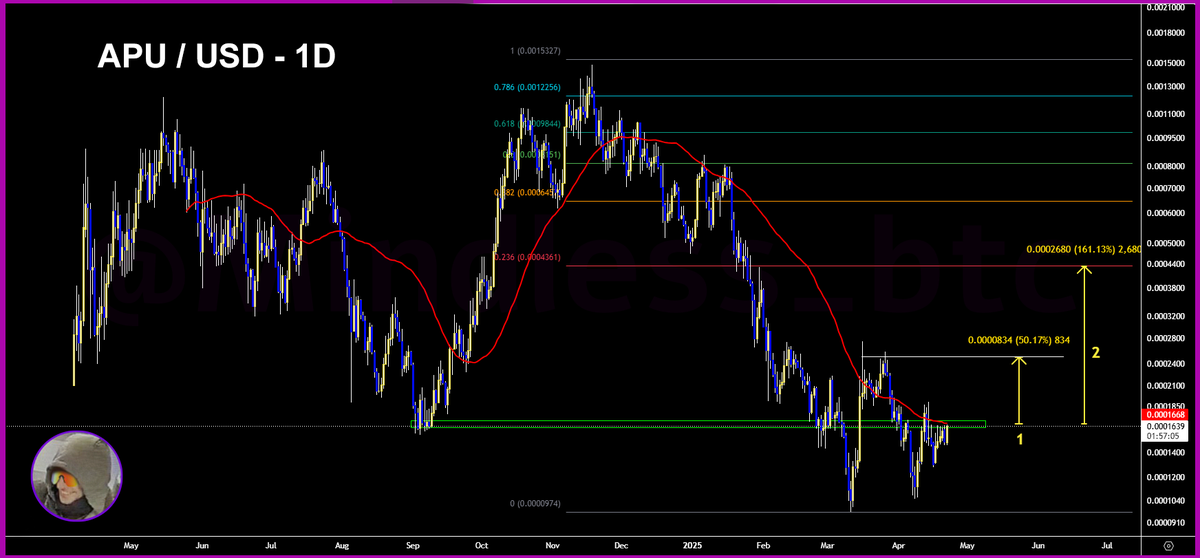Click price axis value 0.0002800
The image size is (1200, 558).
coord(1166,338)
